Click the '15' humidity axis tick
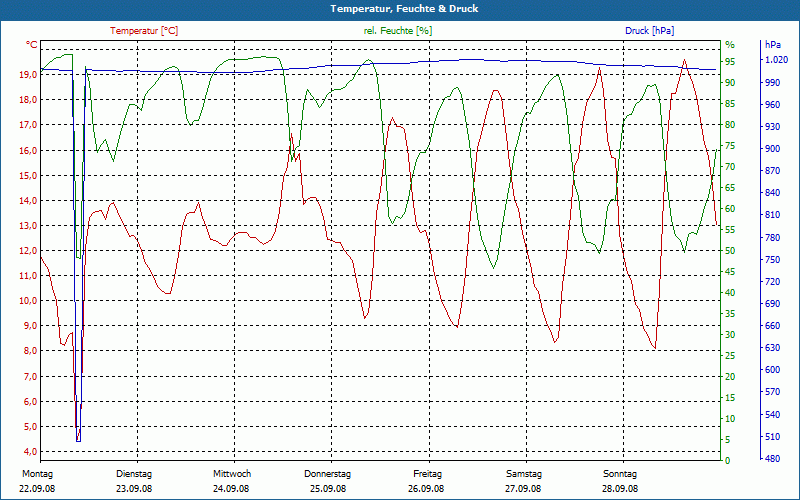 730,397
